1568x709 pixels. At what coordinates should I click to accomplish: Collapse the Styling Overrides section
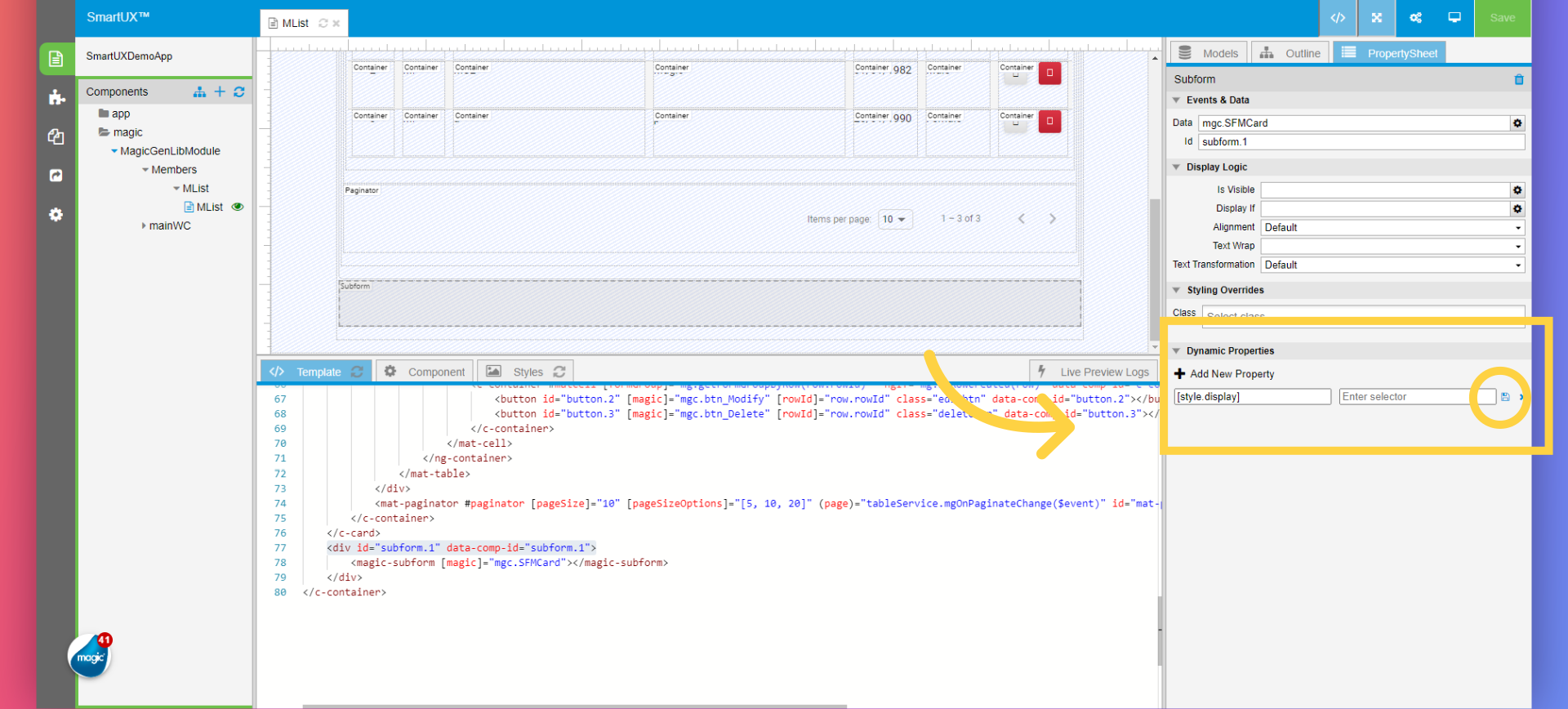1177,291
